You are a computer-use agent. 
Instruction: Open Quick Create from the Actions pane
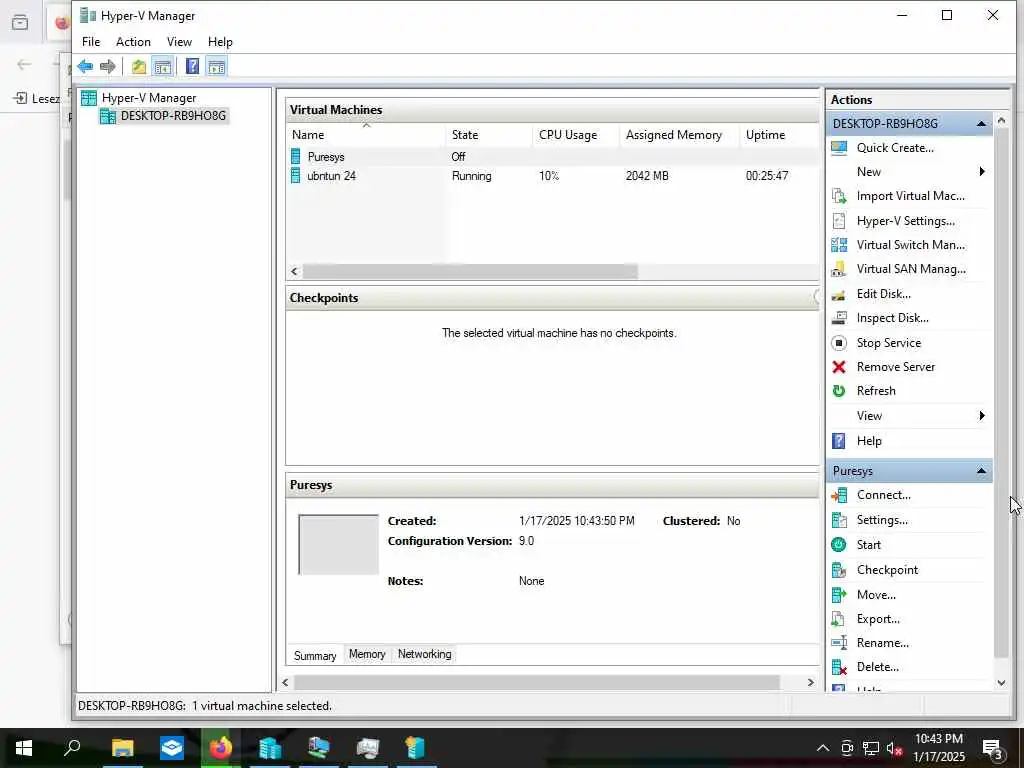pyautogui.click(x=895, y=148)
